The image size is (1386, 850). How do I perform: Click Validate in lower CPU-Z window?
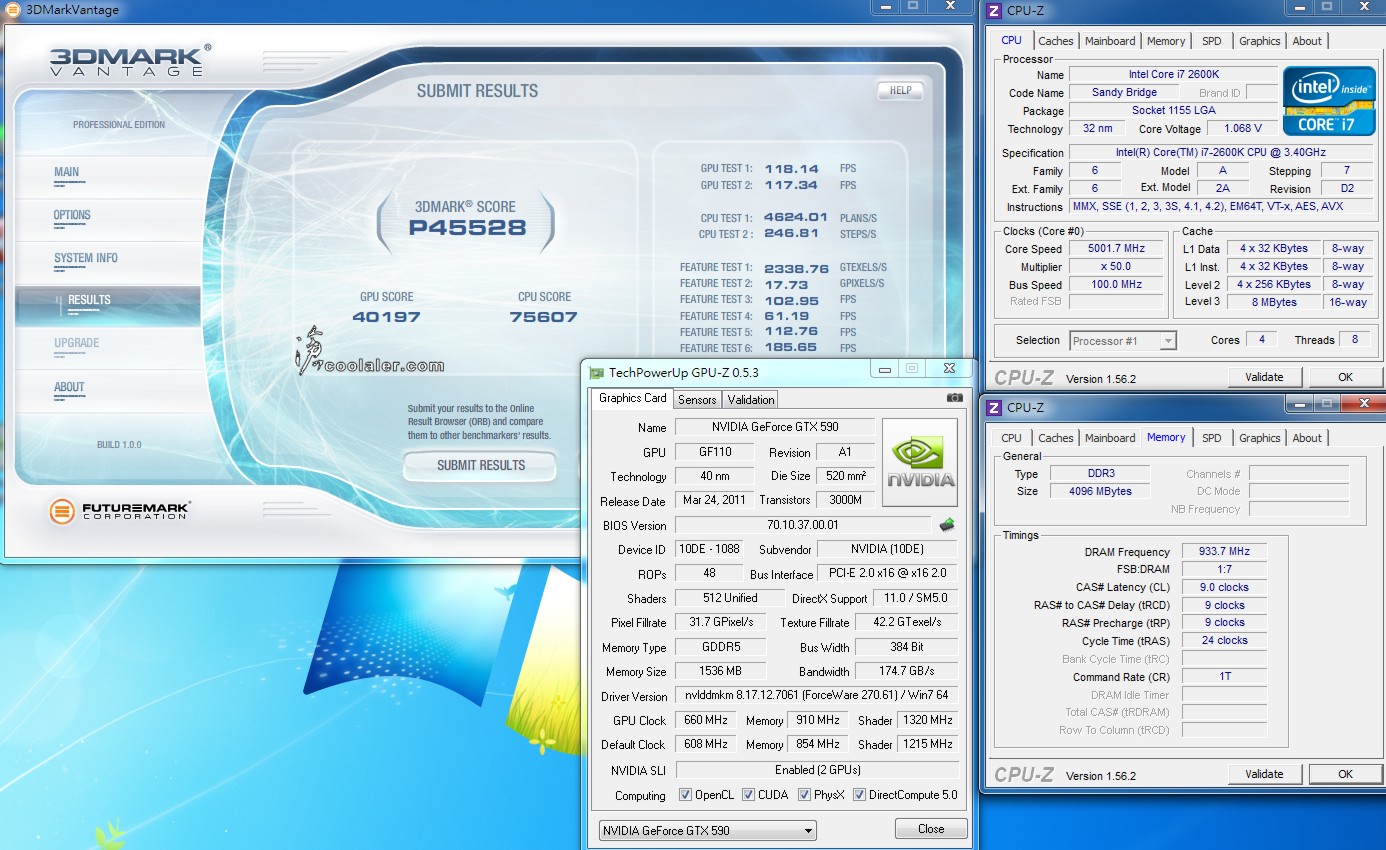pyautogui.click(x=1264, y=774)
